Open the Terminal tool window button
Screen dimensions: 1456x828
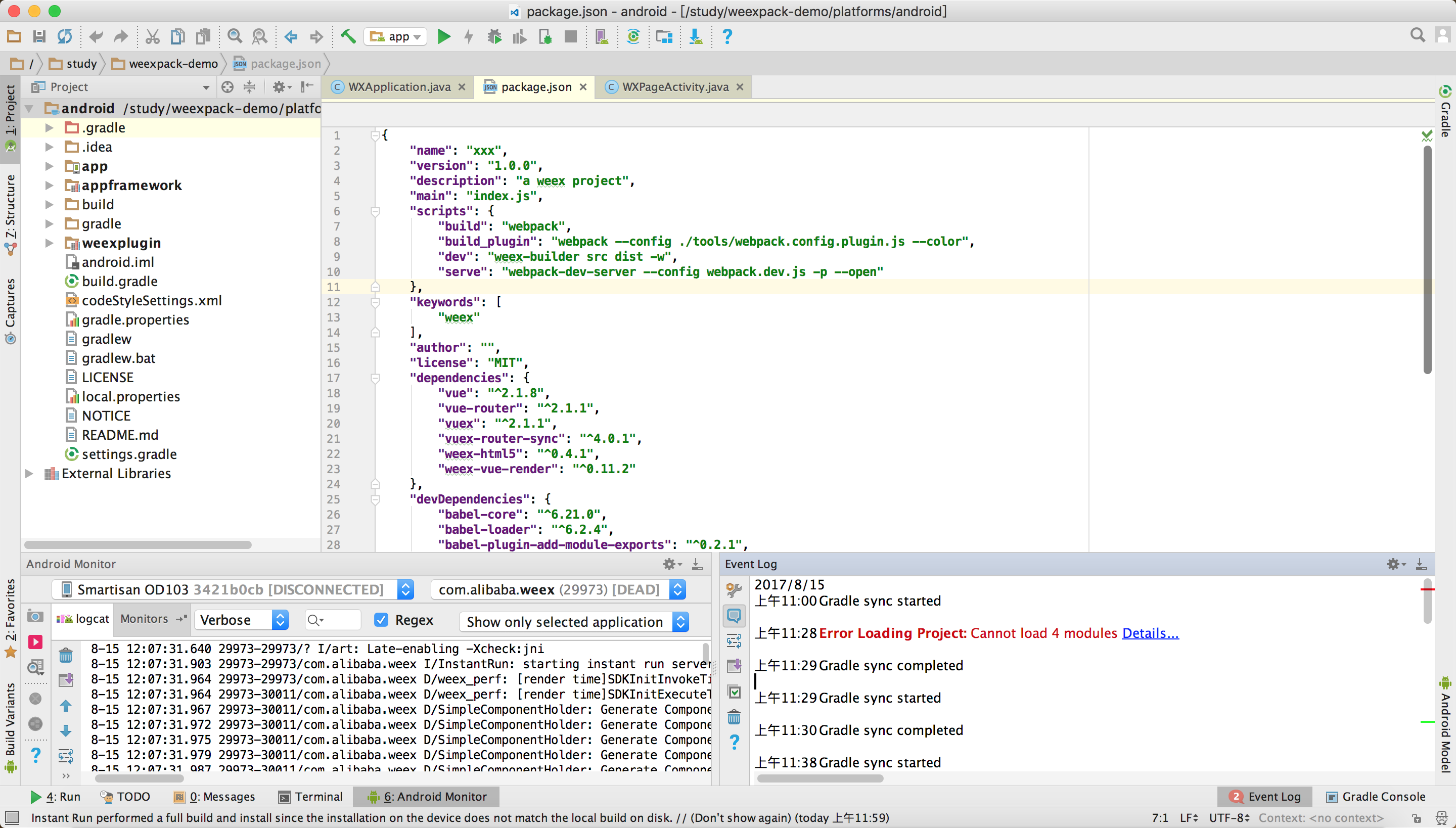pyautogui.click(x=310, y=797)
